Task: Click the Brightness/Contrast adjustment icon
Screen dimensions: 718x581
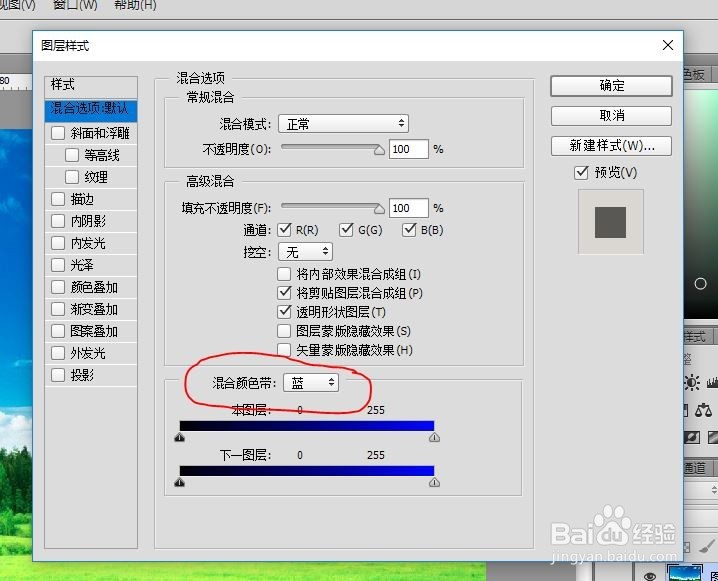Action: pyautogui.click(x=691, y=382)
